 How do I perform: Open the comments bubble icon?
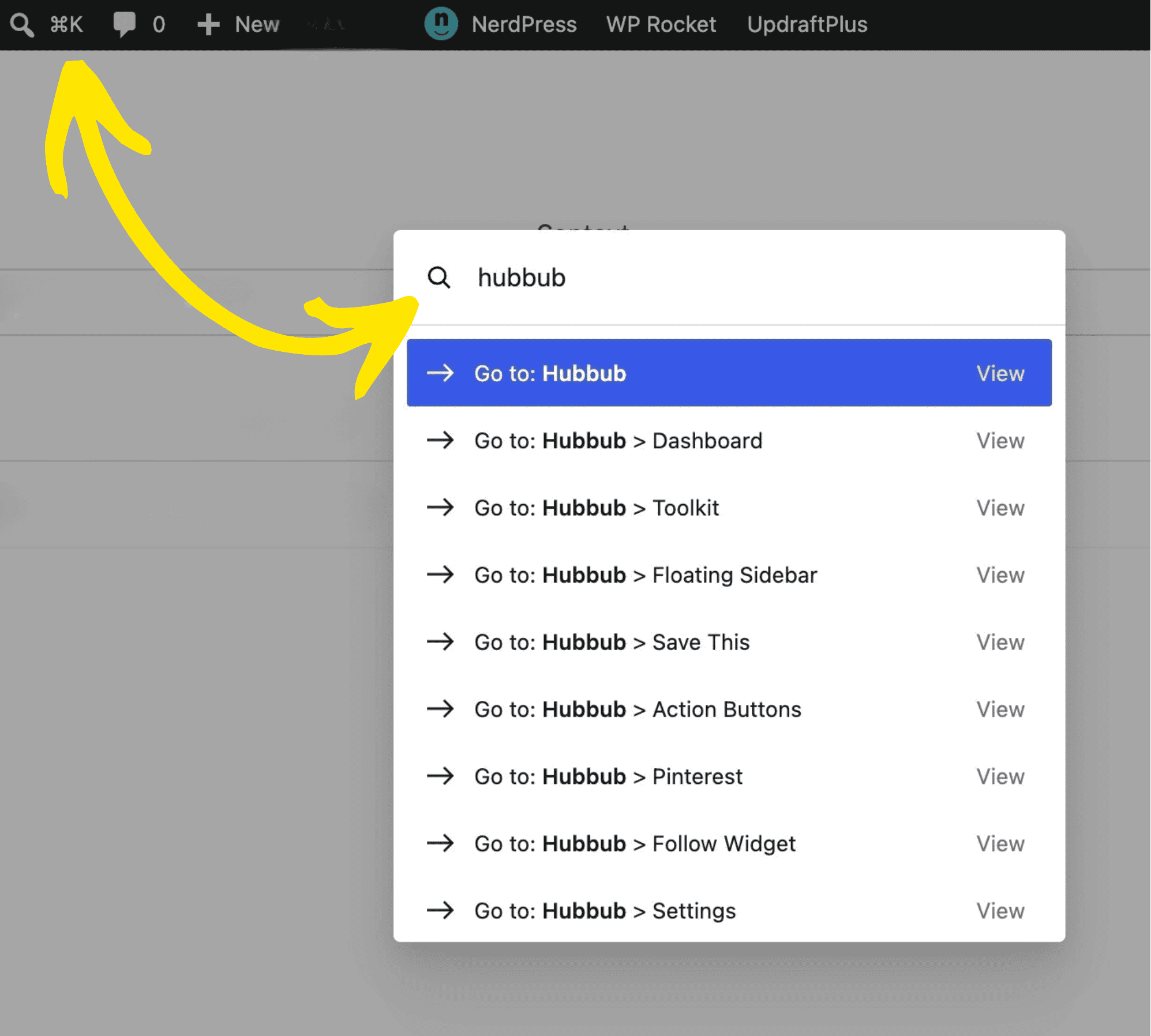click(x=124, y=25)
